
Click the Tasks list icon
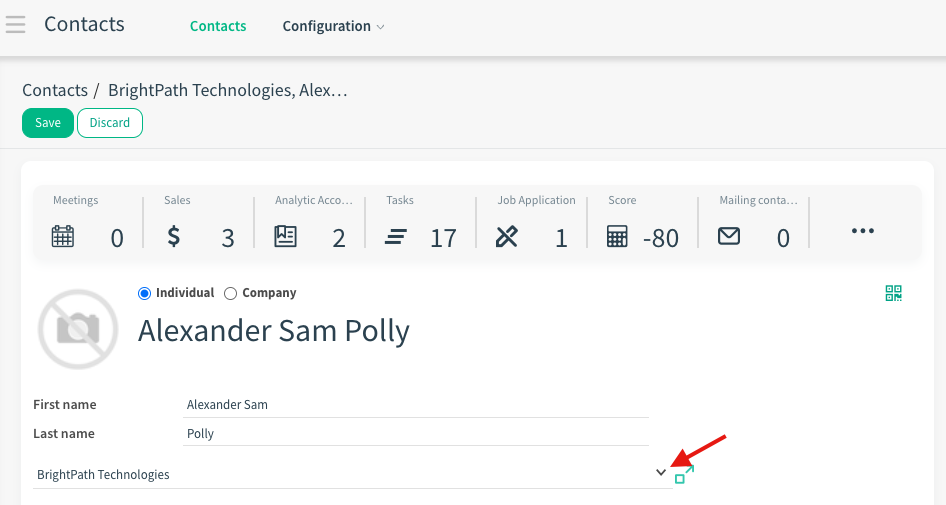point(396,237)
